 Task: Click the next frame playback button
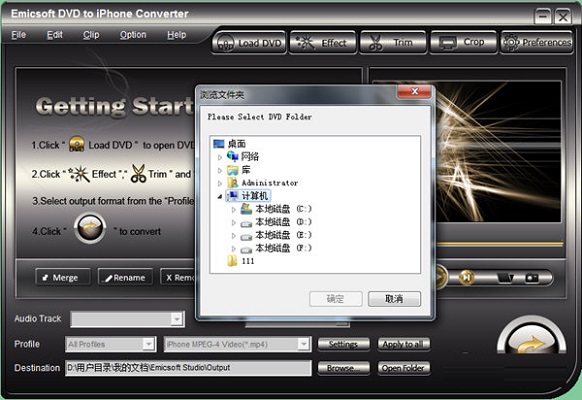[x=467, y=277]
